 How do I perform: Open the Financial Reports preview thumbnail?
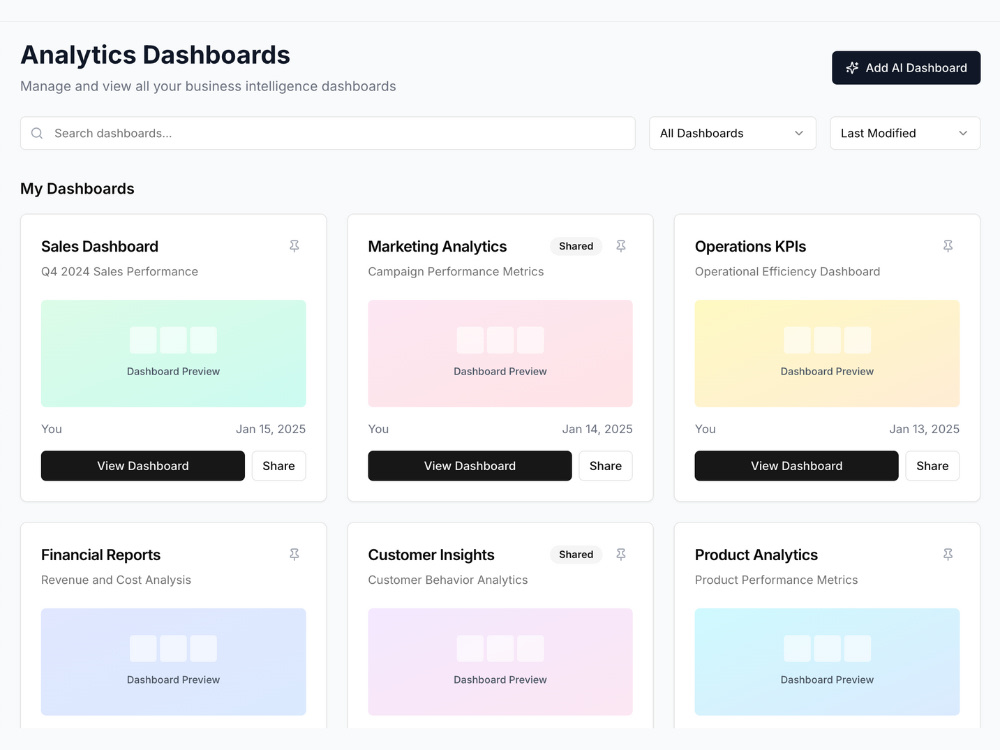[173, 661]
